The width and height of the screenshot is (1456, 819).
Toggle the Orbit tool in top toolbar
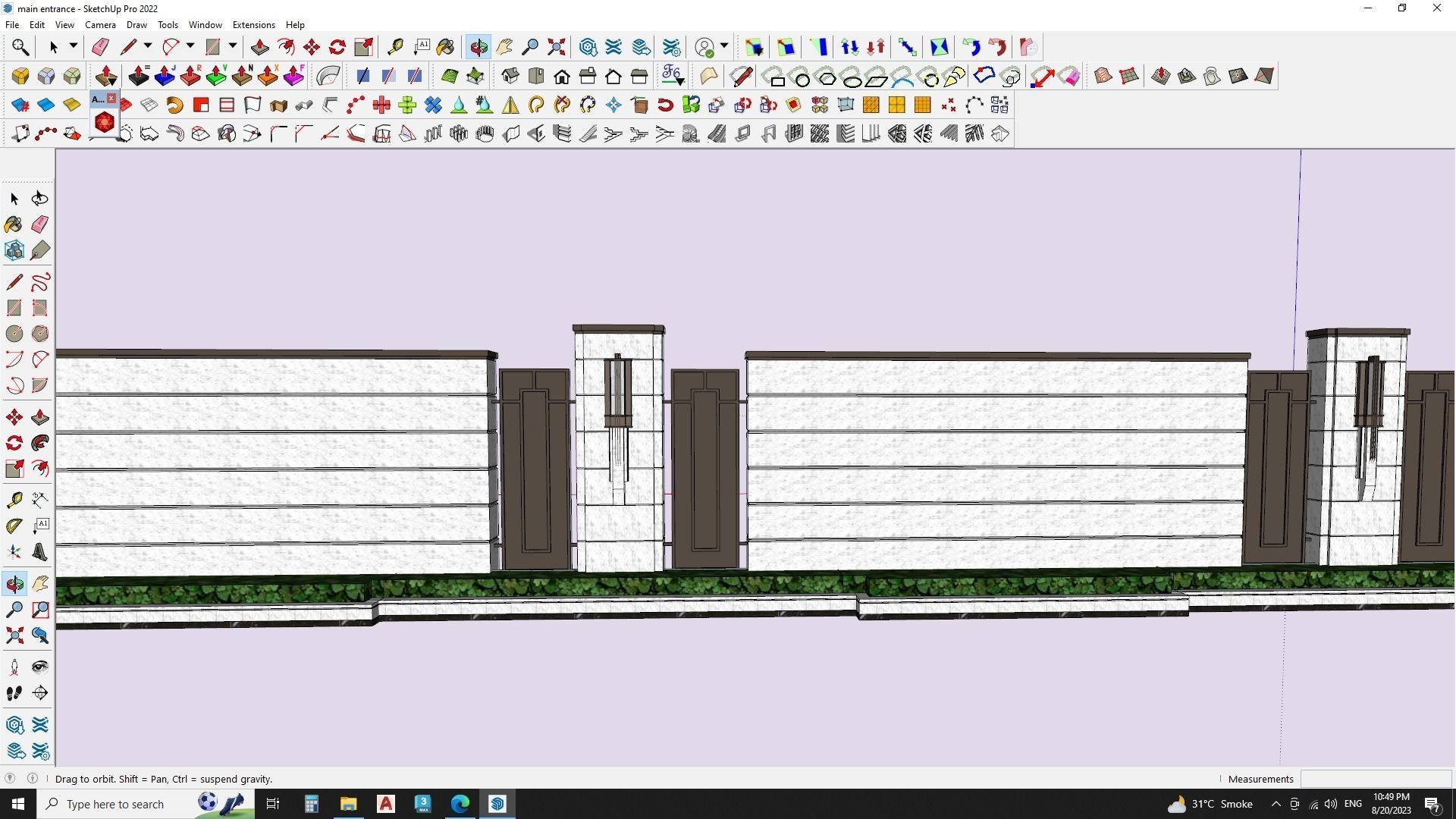coord(479,47)
